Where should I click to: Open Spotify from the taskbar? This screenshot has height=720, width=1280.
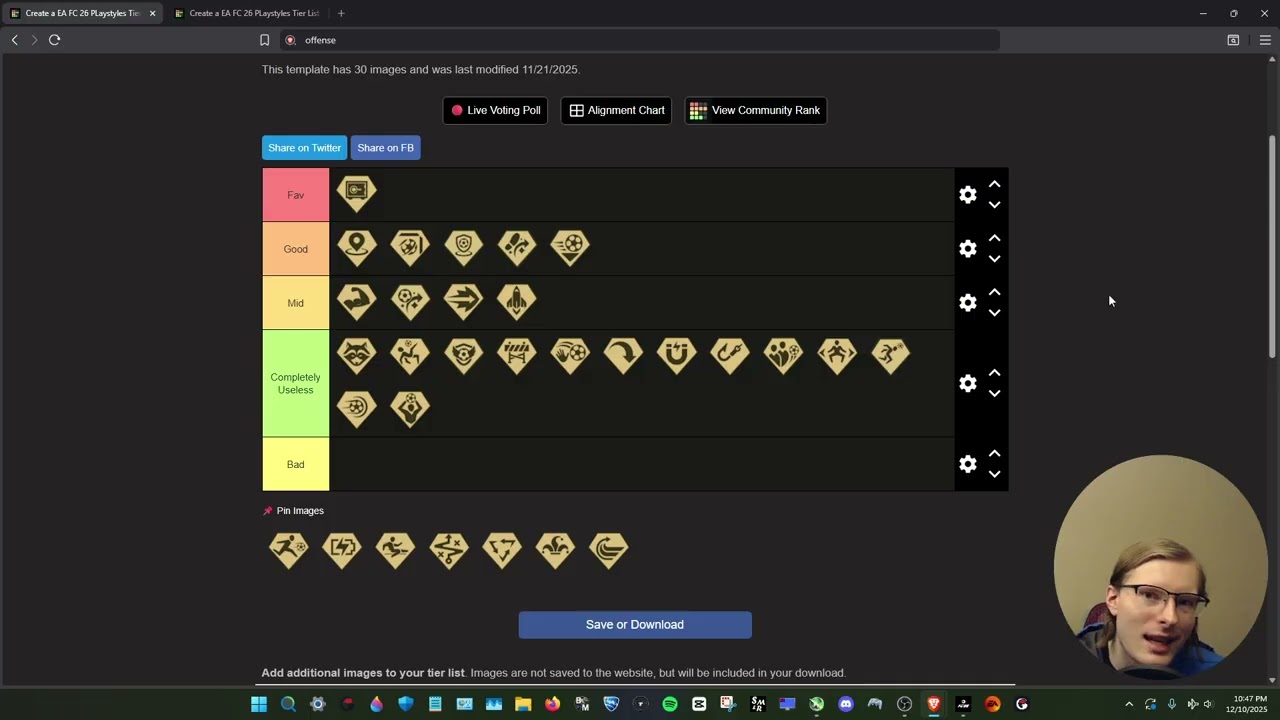[670, 704]
